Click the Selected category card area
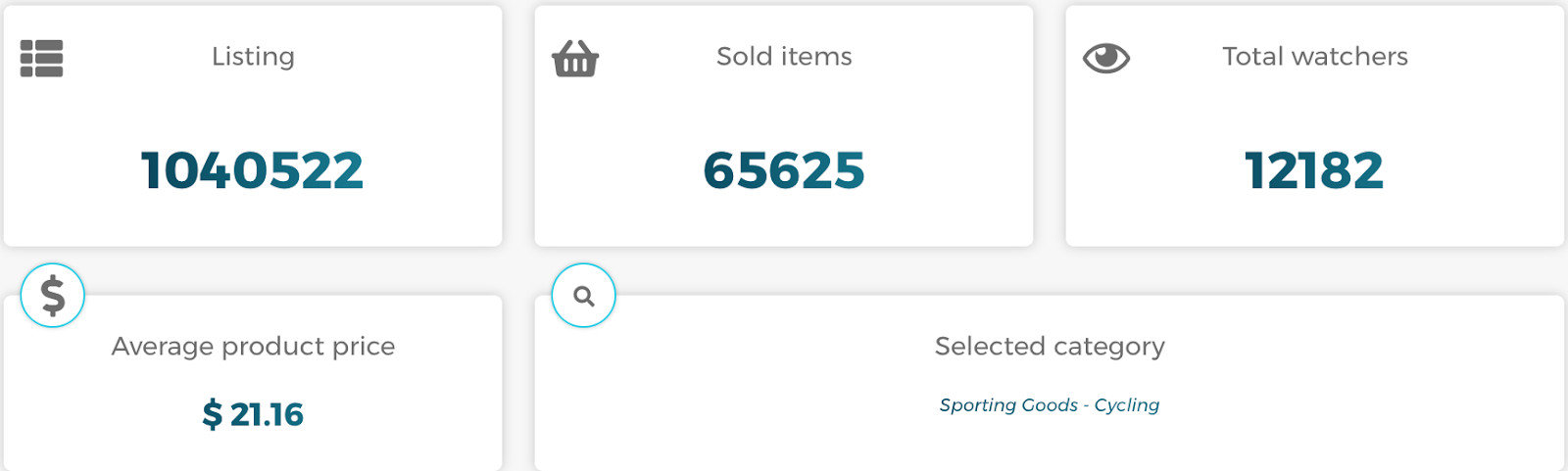This screenshot has height=471, width=1568. [1050, 383]
